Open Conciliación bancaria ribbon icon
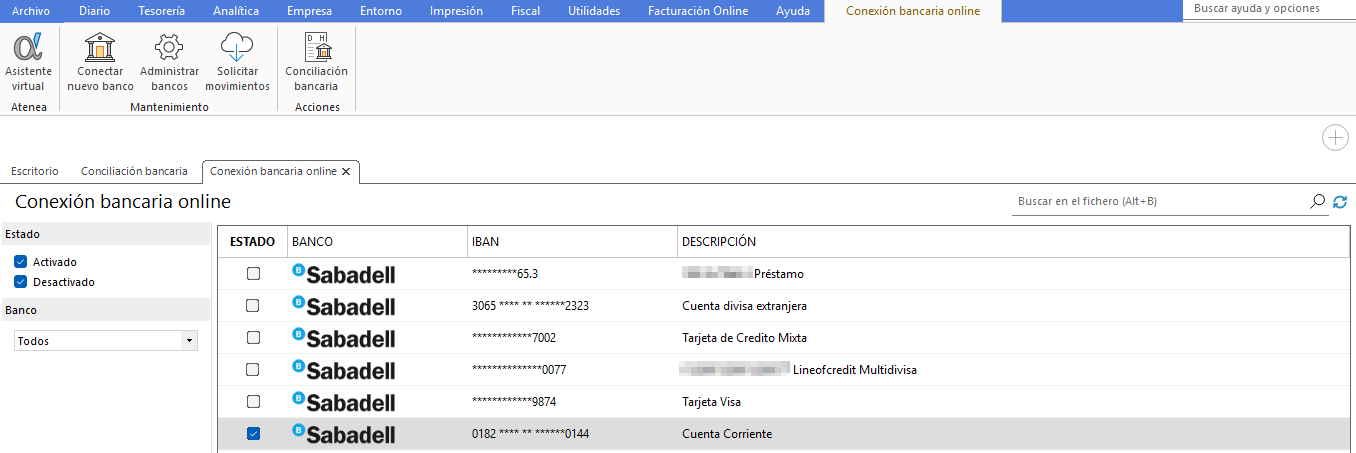The width and height of the screenshot is (1356, 453). pos(317,47)
